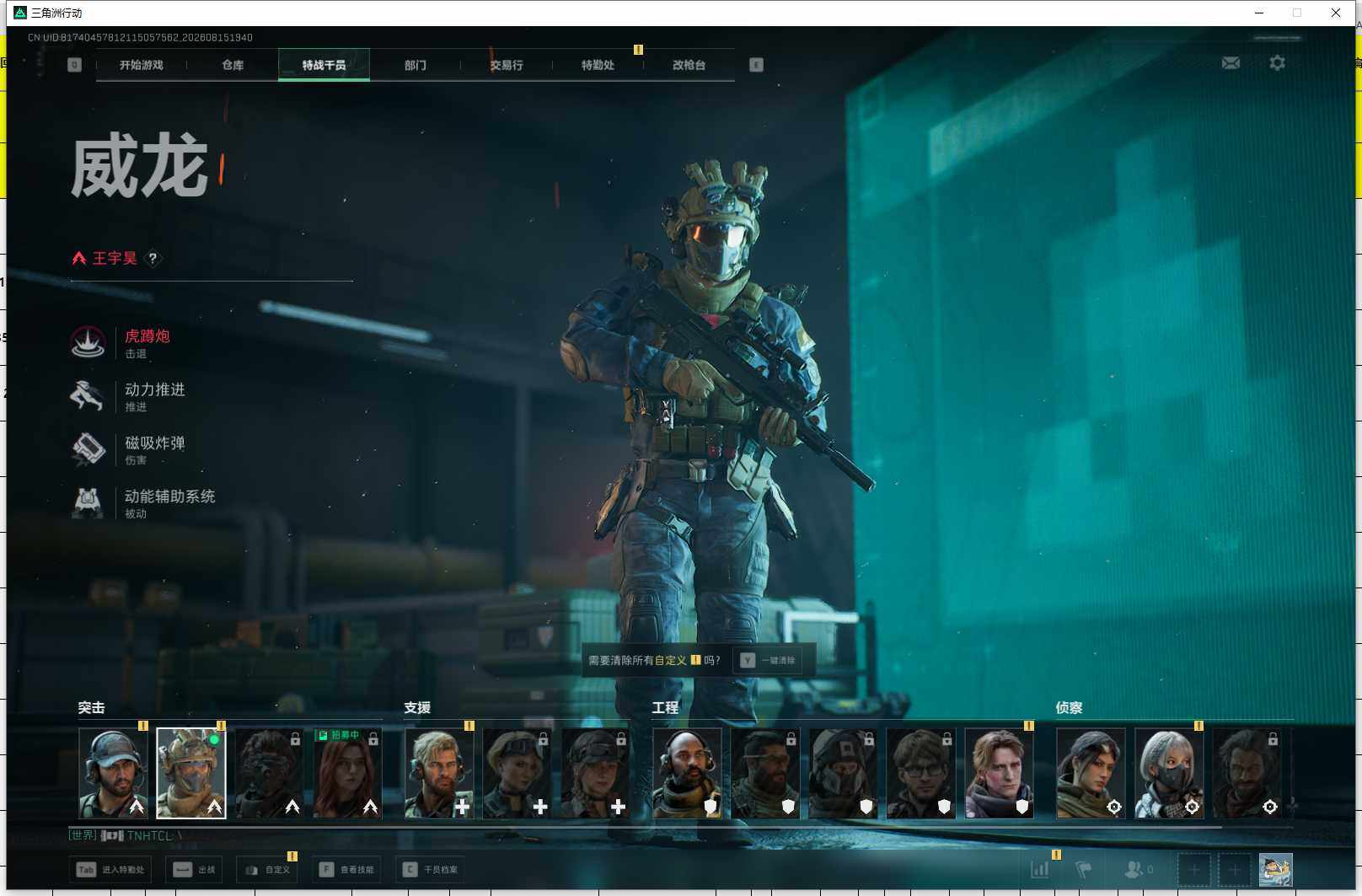Select the 动能辅助系统 passive icon

point(88,502)
